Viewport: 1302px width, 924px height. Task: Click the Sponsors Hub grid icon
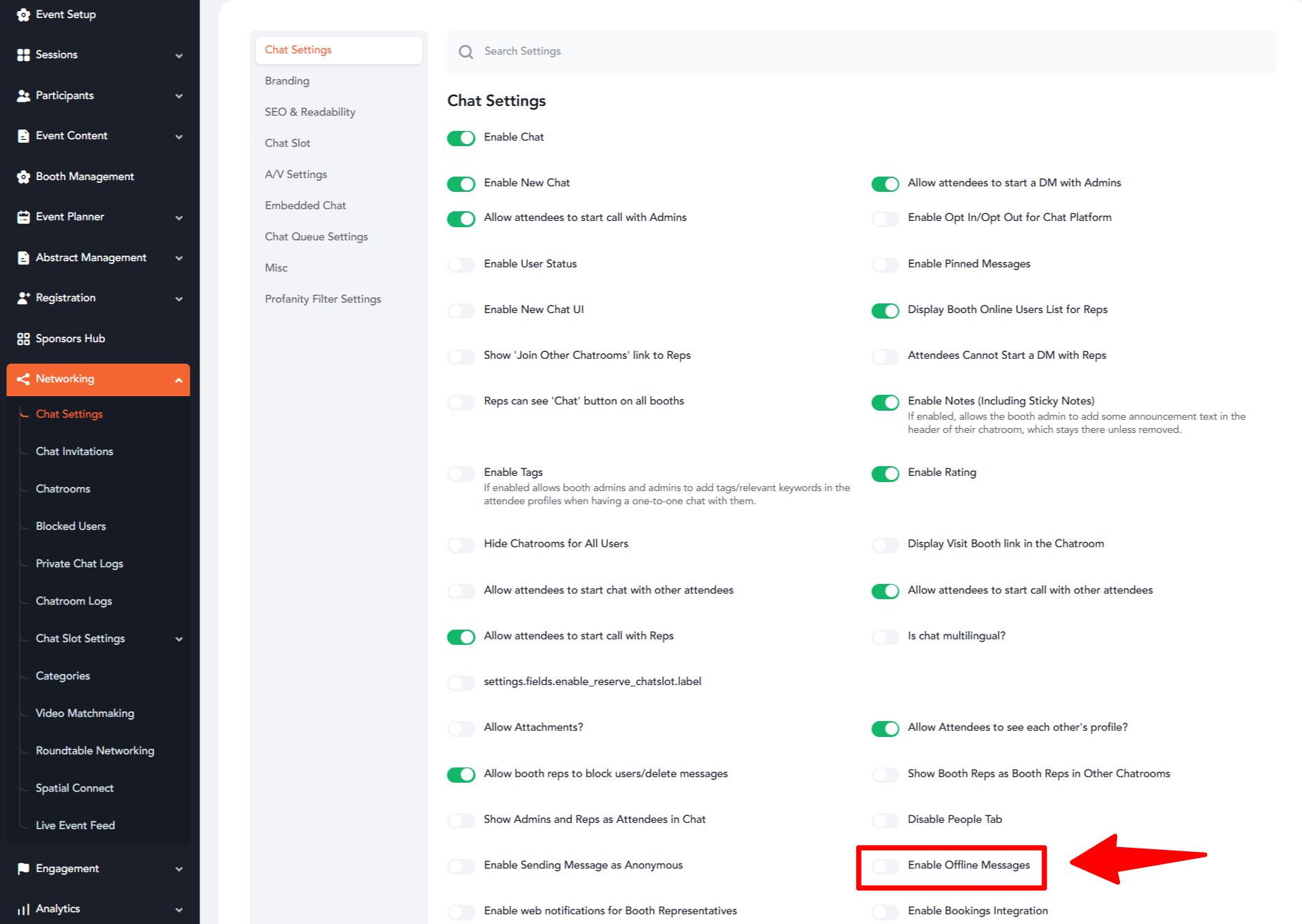(23, 339)
